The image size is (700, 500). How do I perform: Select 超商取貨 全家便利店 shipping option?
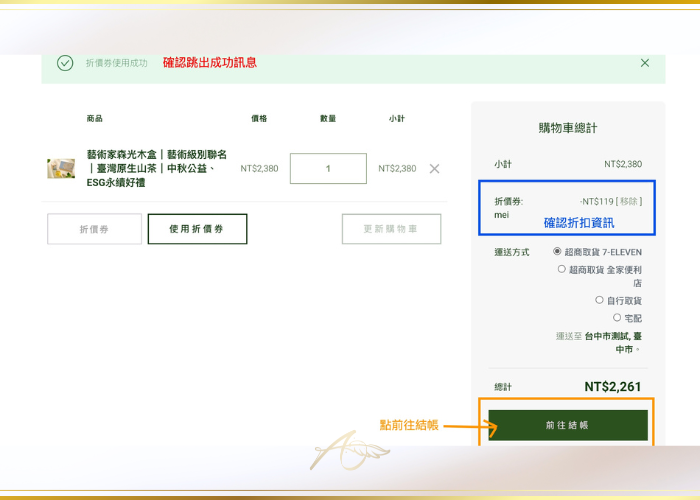tap(562, 269)
